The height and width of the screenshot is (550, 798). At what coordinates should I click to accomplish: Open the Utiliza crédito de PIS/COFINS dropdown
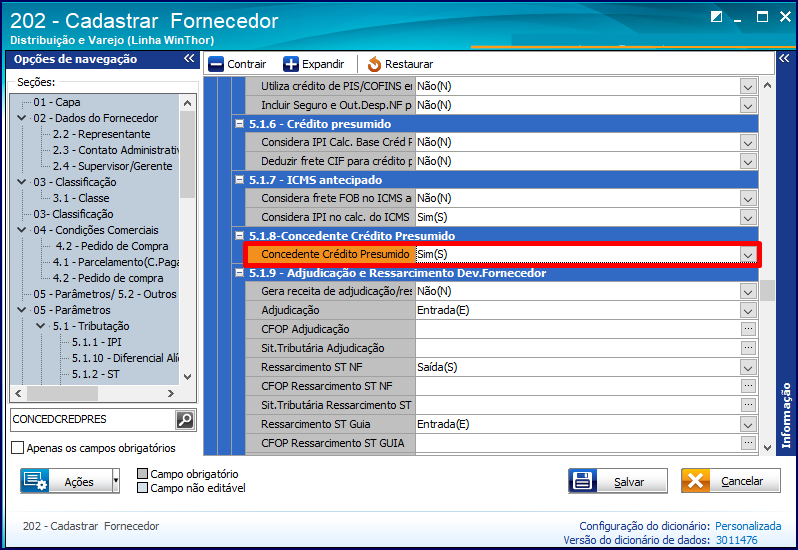click(x=748, y=87)
